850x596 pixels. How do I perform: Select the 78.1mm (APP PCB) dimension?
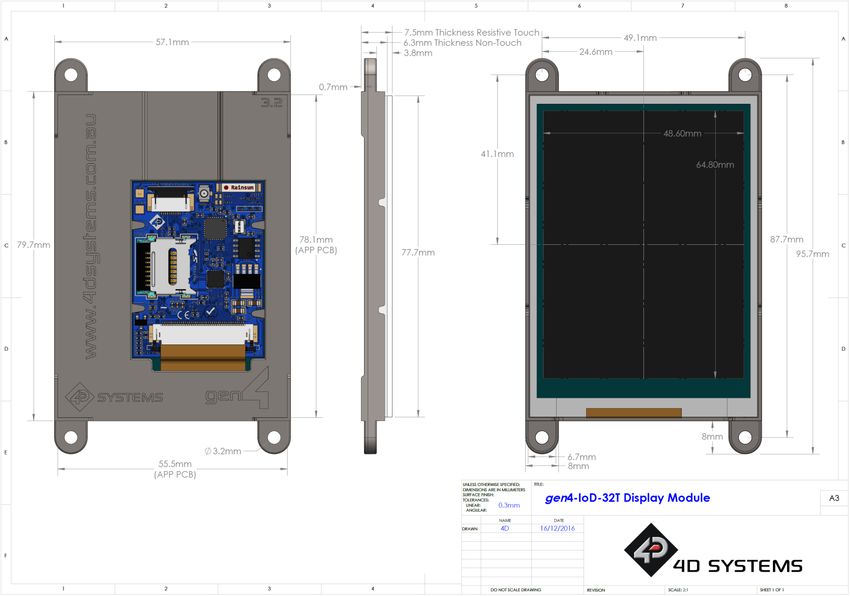pyautogui.click(x=316, y=245)
